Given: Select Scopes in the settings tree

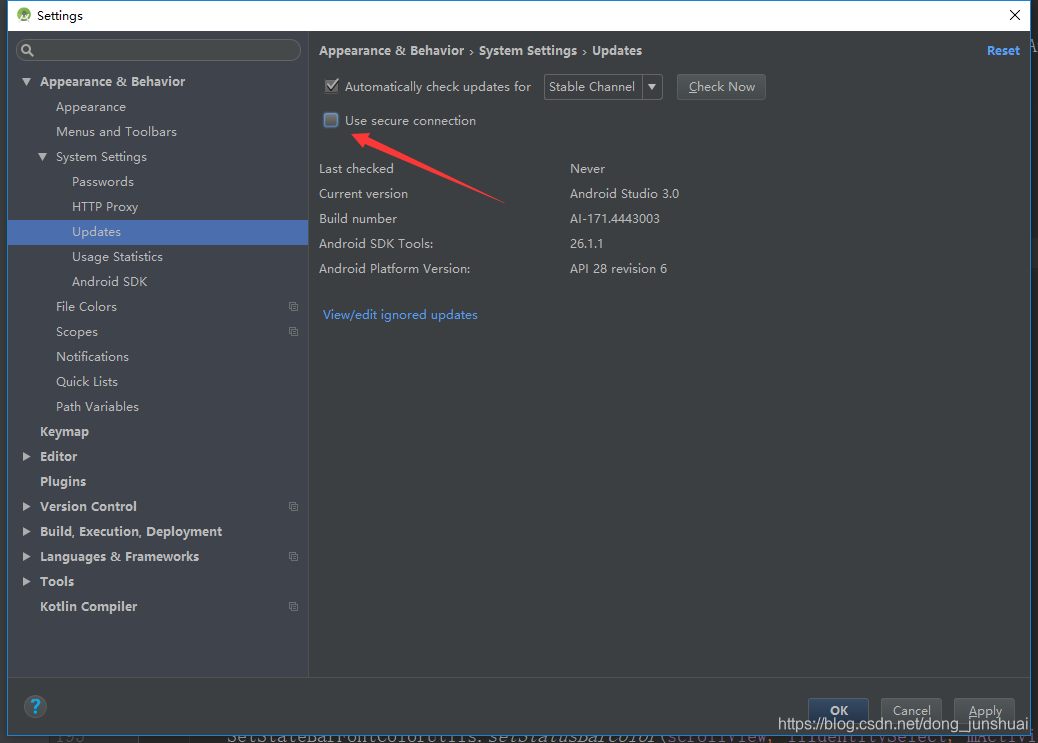Looking at the screenshot, I should pyautogui.click(x=77, y=332).
